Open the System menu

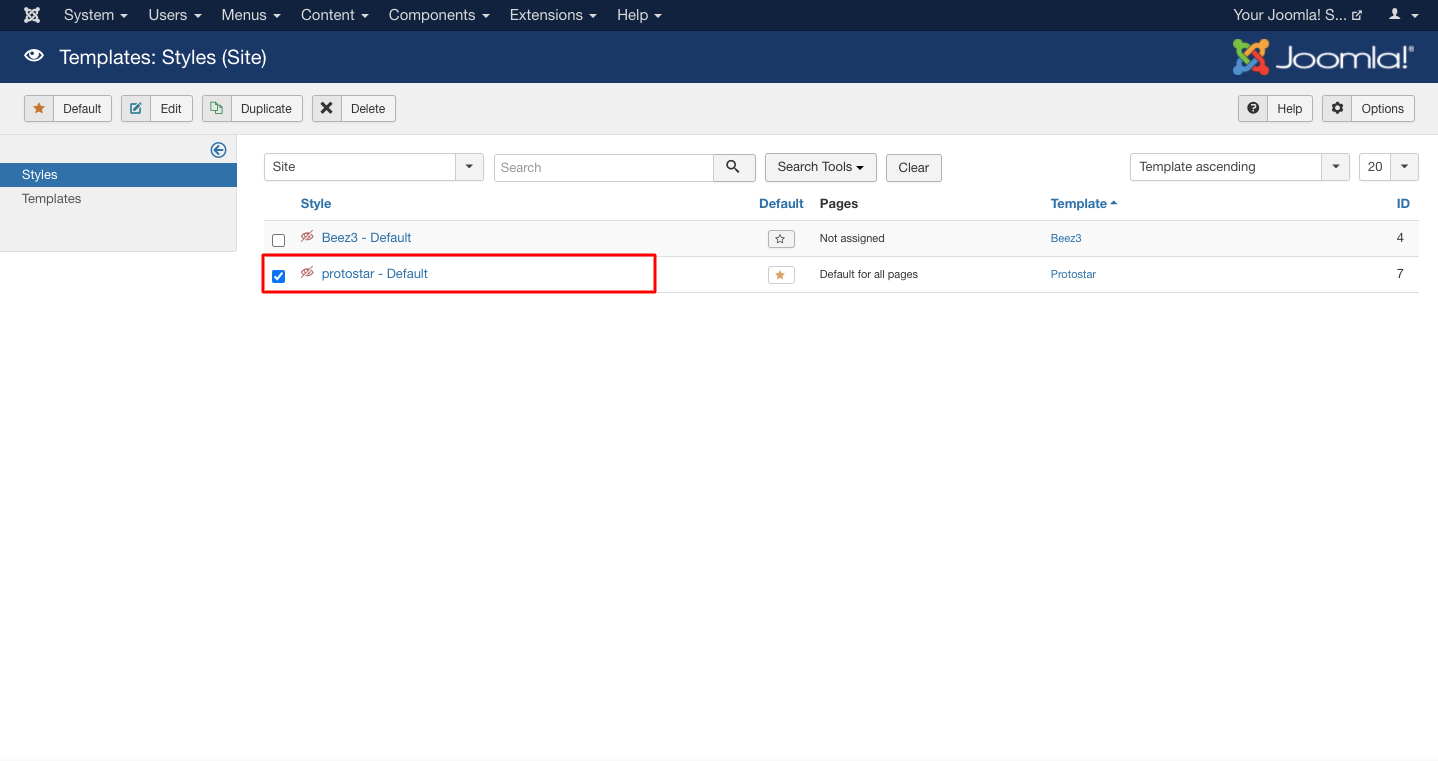coord(95,15)
